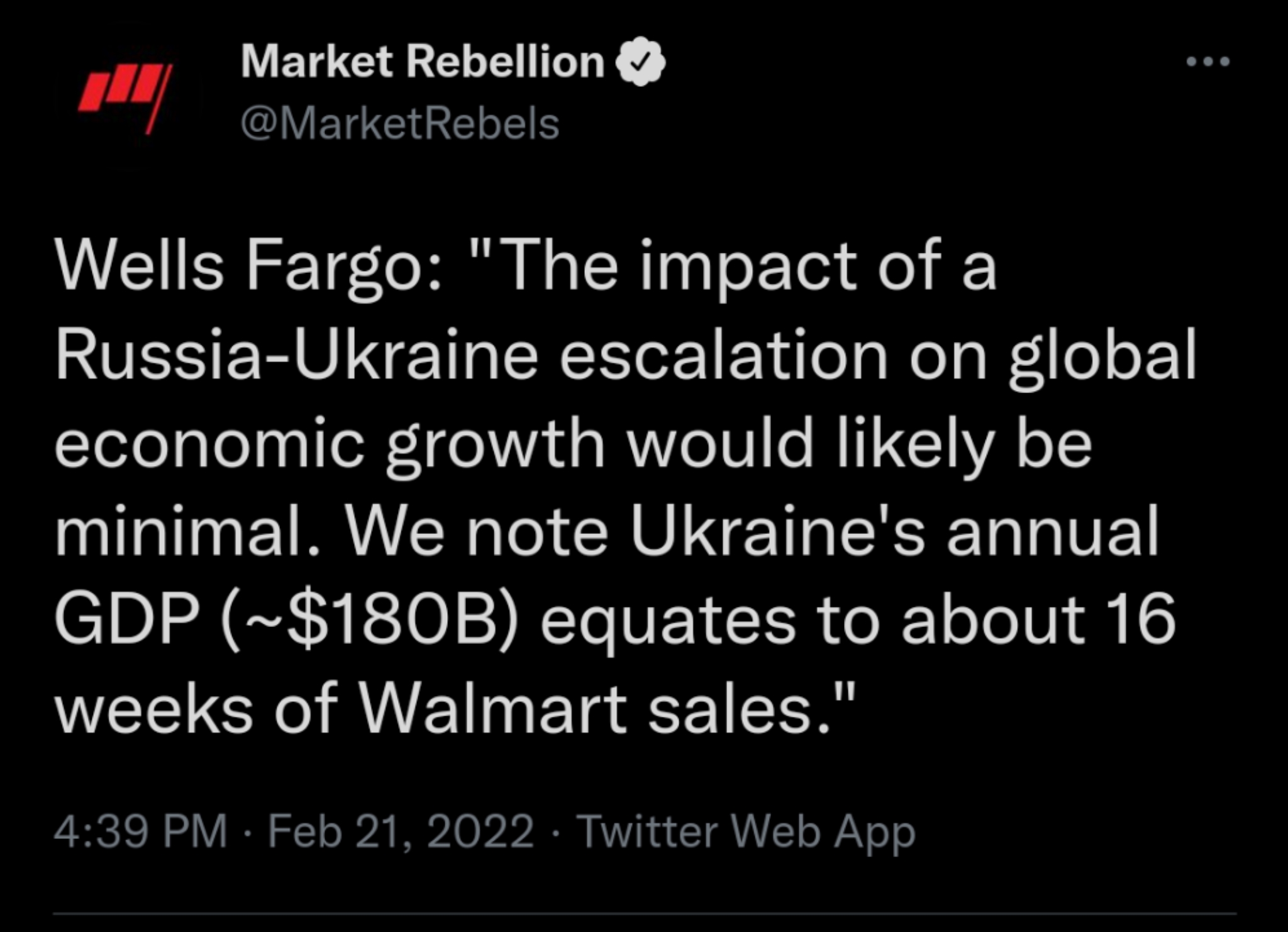Open the Feb 21, 2022 date link
Viewport: 1288px width, 932px height.
tap(401, 831)
